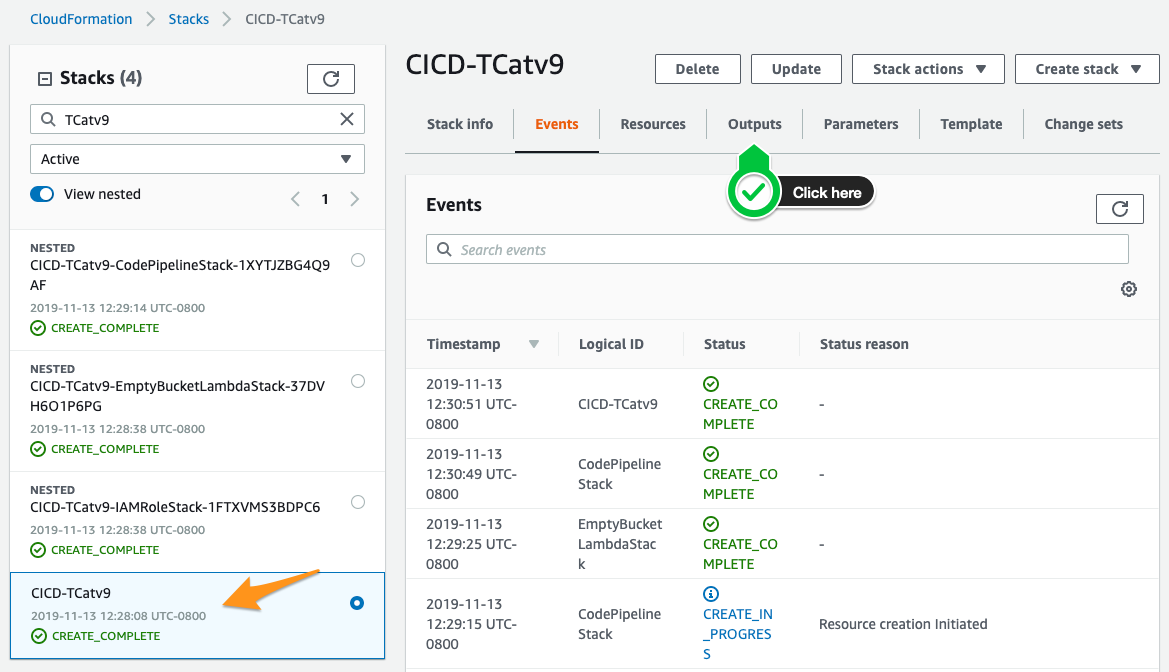Switch to the Parameters tab

[x=861, y=124]
